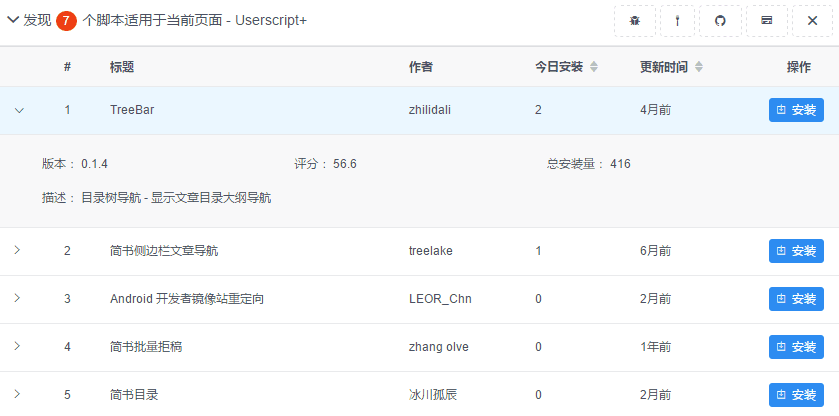The height and width of the screenshot is (416, 839).
Task: Open the GitHub icon link
Action: [x=721, y=20]
